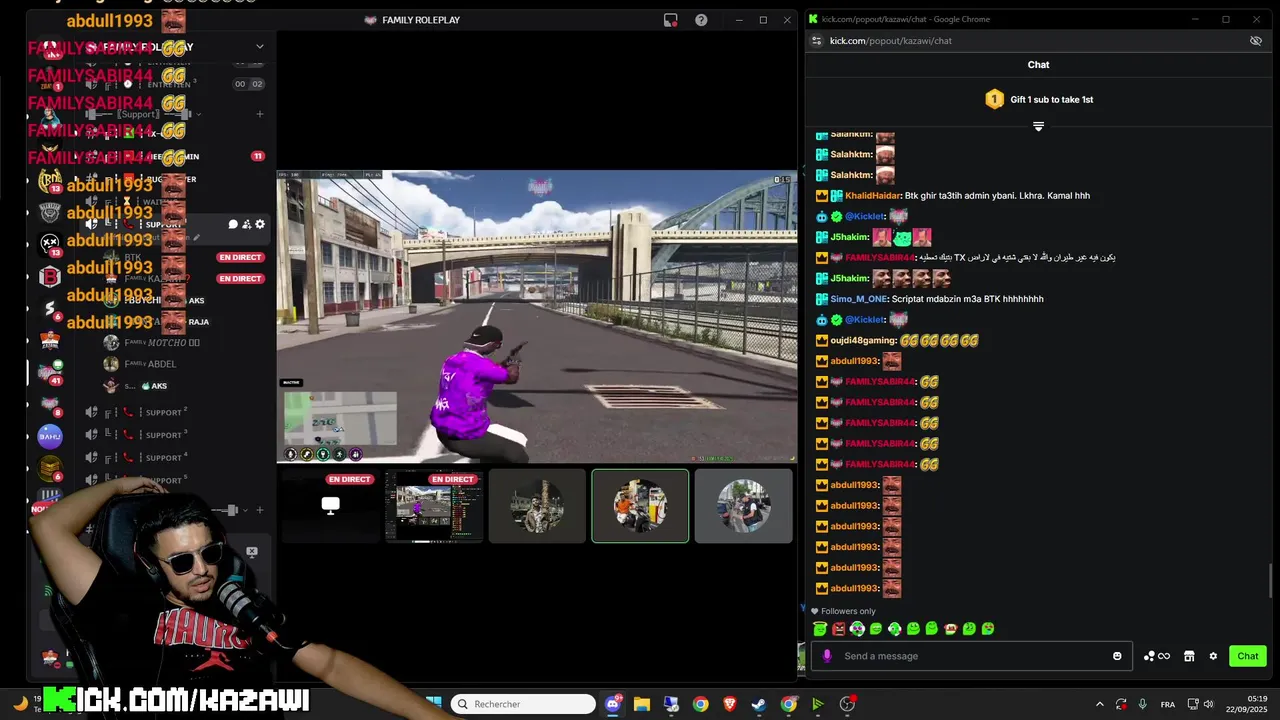Viewport: 1280px width, 720px height.
Task: Collapse the leaderboard arrow under gift banner
Action: 1038,126
